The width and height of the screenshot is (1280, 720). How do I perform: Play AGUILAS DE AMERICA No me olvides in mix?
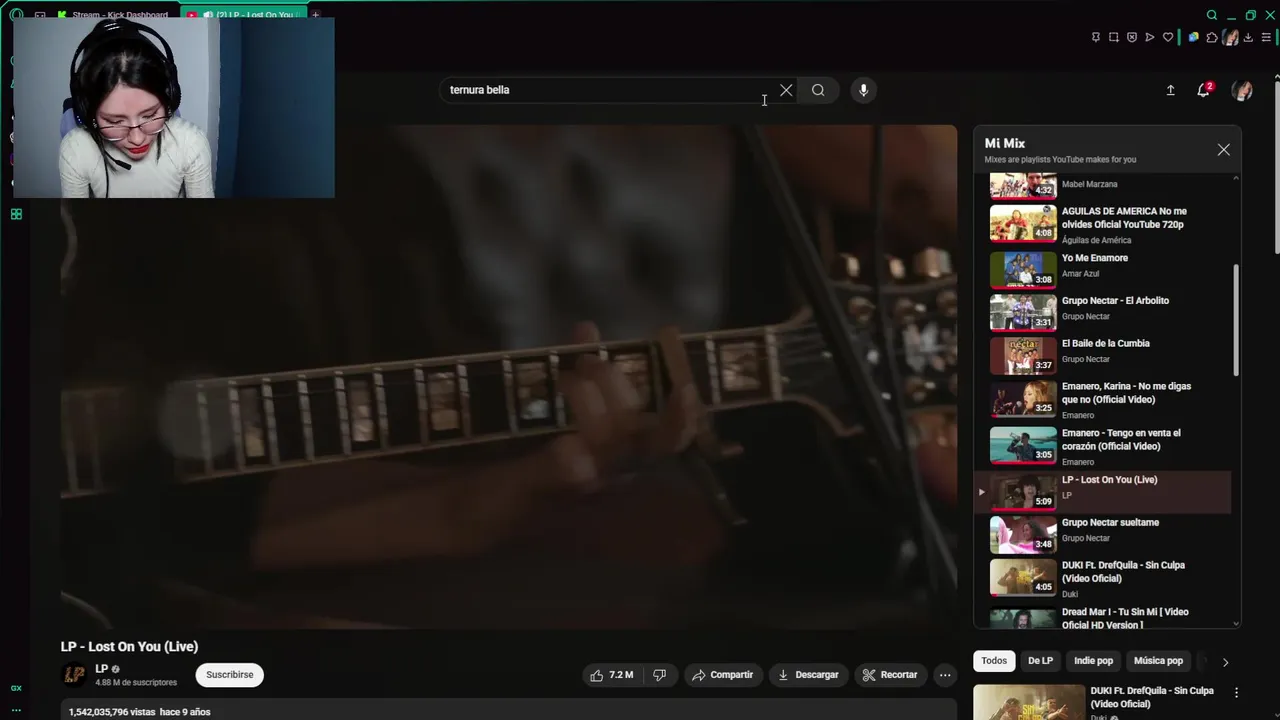[x=1105, y=224]
